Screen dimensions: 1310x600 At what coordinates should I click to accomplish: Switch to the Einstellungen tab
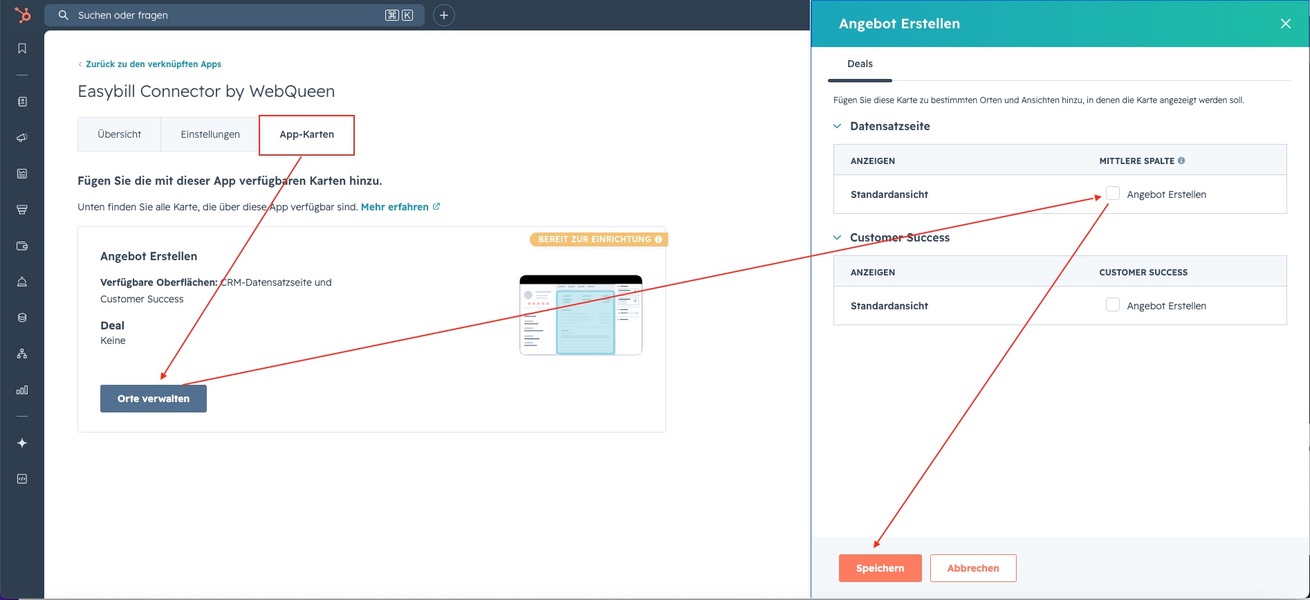(210, 135)
